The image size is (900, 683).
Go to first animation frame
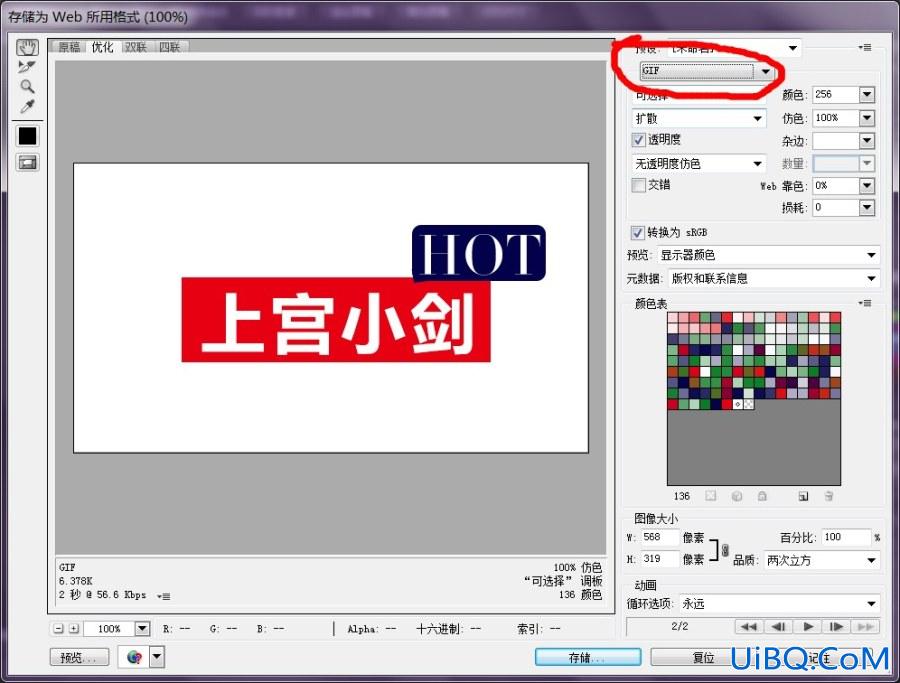click(749, 627)
